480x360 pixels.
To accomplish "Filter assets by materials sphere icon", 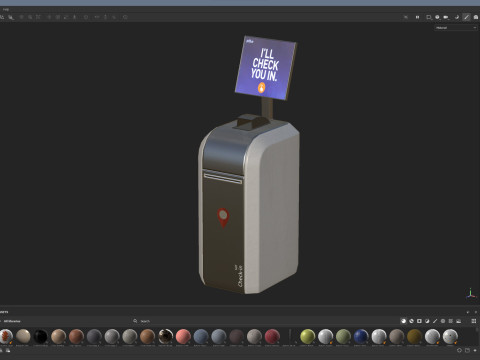I will [x=404, y=321].
